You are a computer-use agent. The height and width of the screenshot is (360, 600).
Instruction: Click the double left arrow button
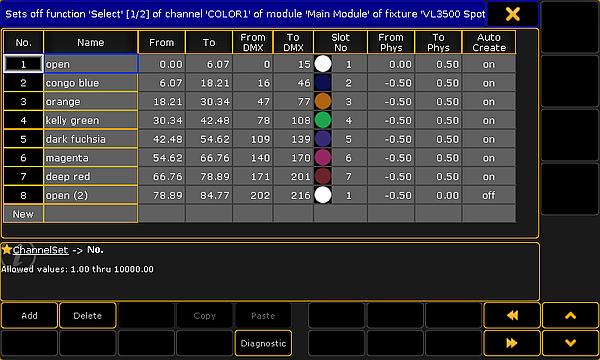512,316
